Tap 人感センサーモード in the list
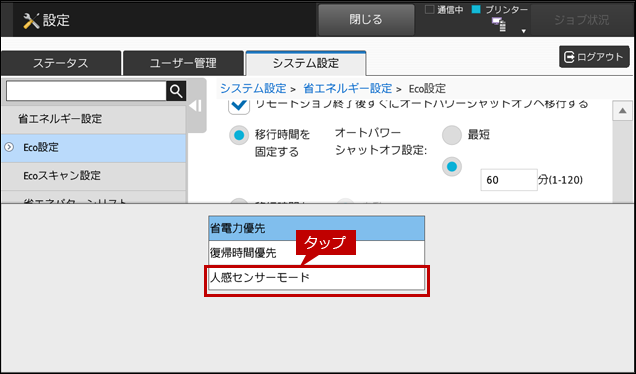This screenshot has height=374, width=636. tap(316, 278)
